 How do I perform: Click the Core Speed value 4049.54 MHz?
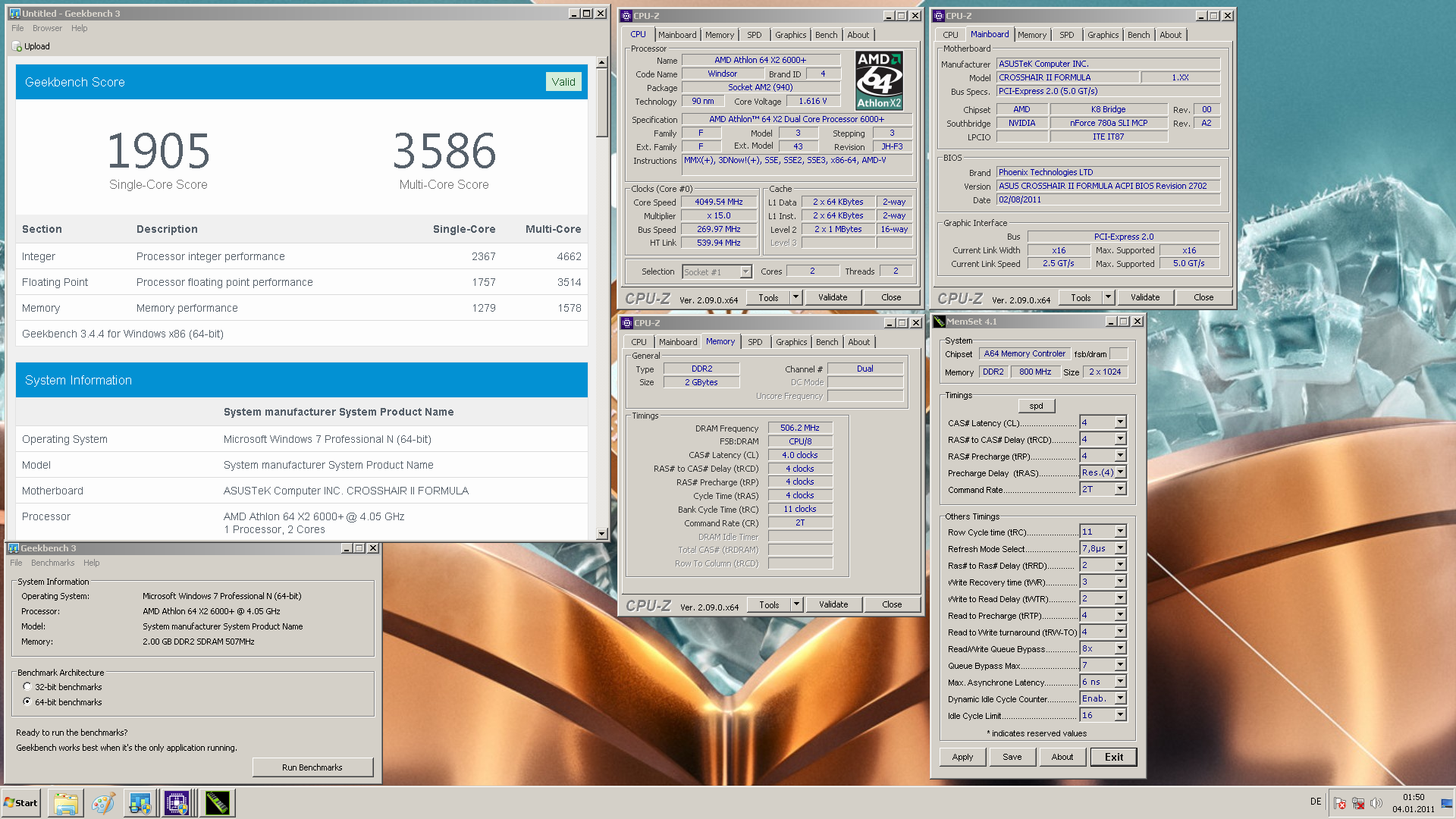coord(718,202)
